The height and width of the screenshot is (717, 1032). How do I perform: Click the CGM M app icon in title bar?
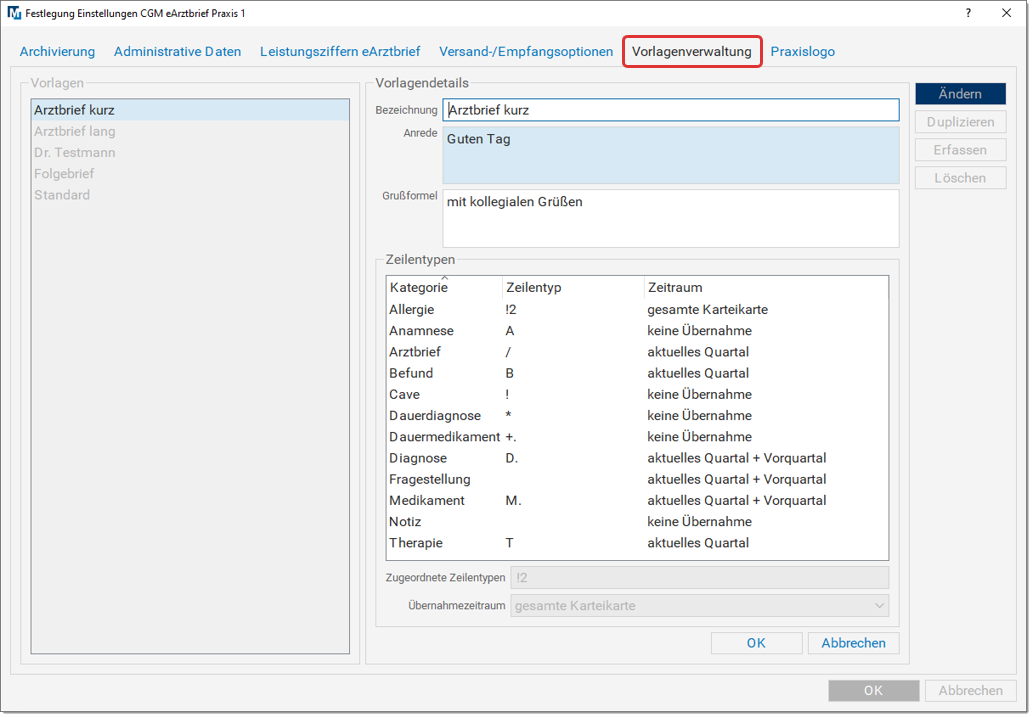tap(14, 13)
